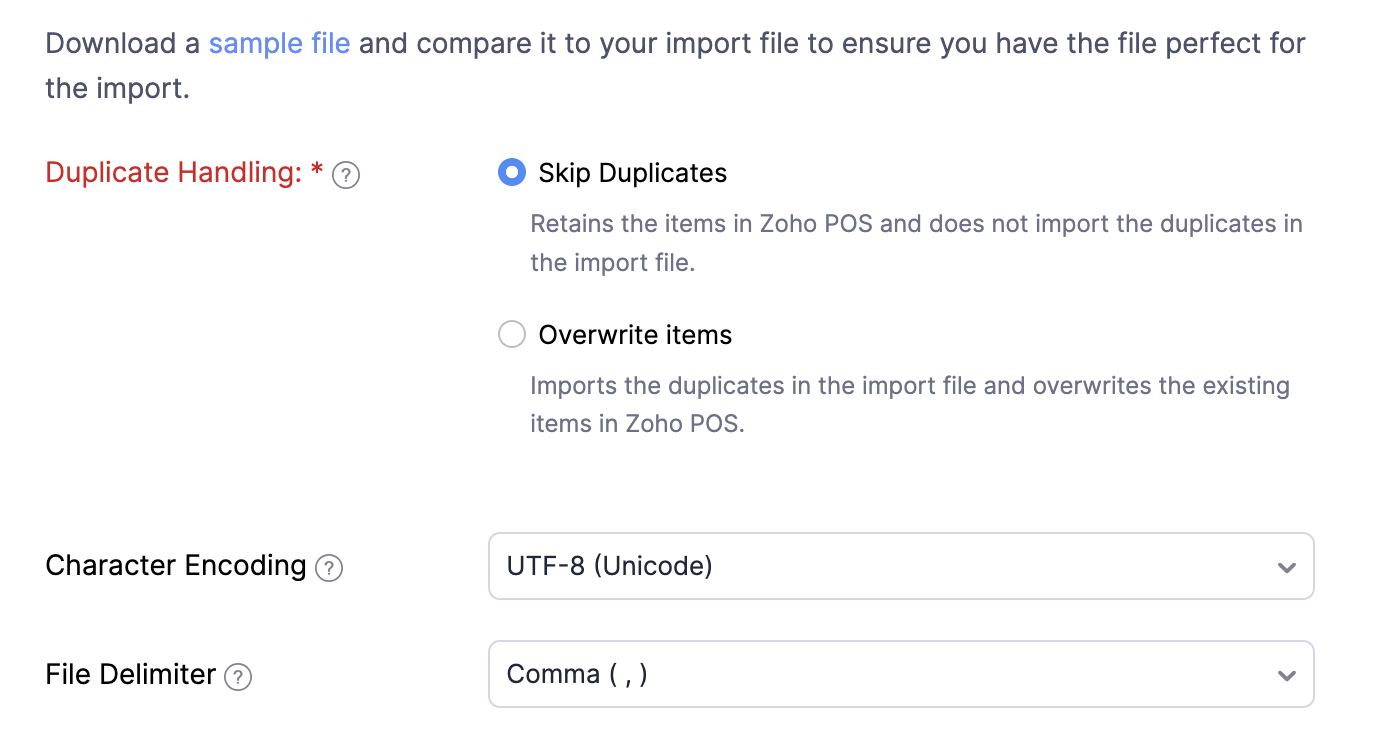
Task: Click the chevron arrow in Character Encoding field
Action: point(1286,567)
